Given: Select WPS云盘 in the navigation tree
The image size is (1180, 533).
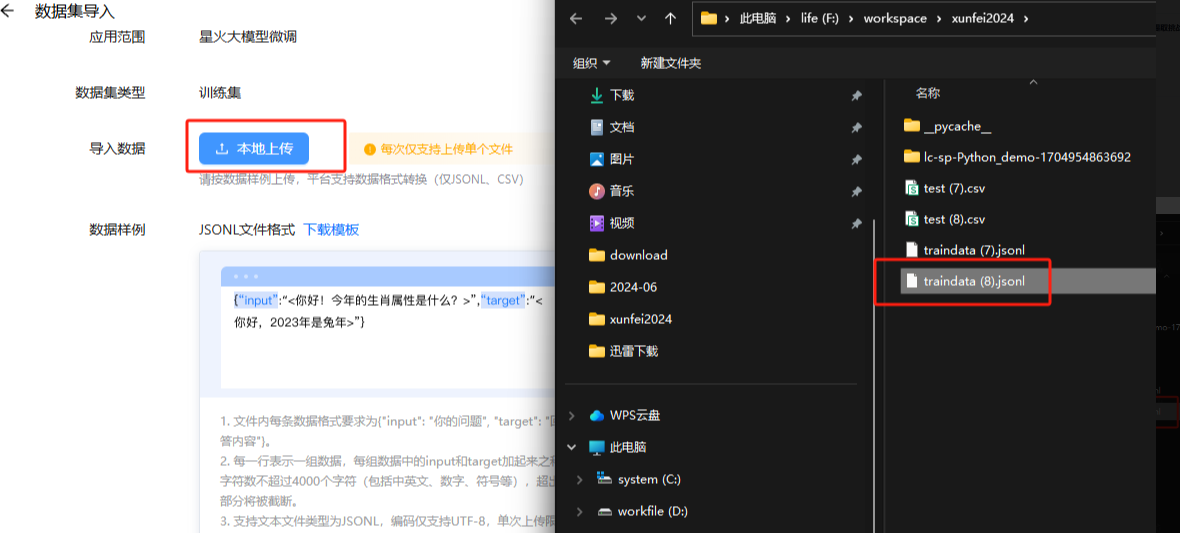Looking at the screenshot, I should pos(625,416).
